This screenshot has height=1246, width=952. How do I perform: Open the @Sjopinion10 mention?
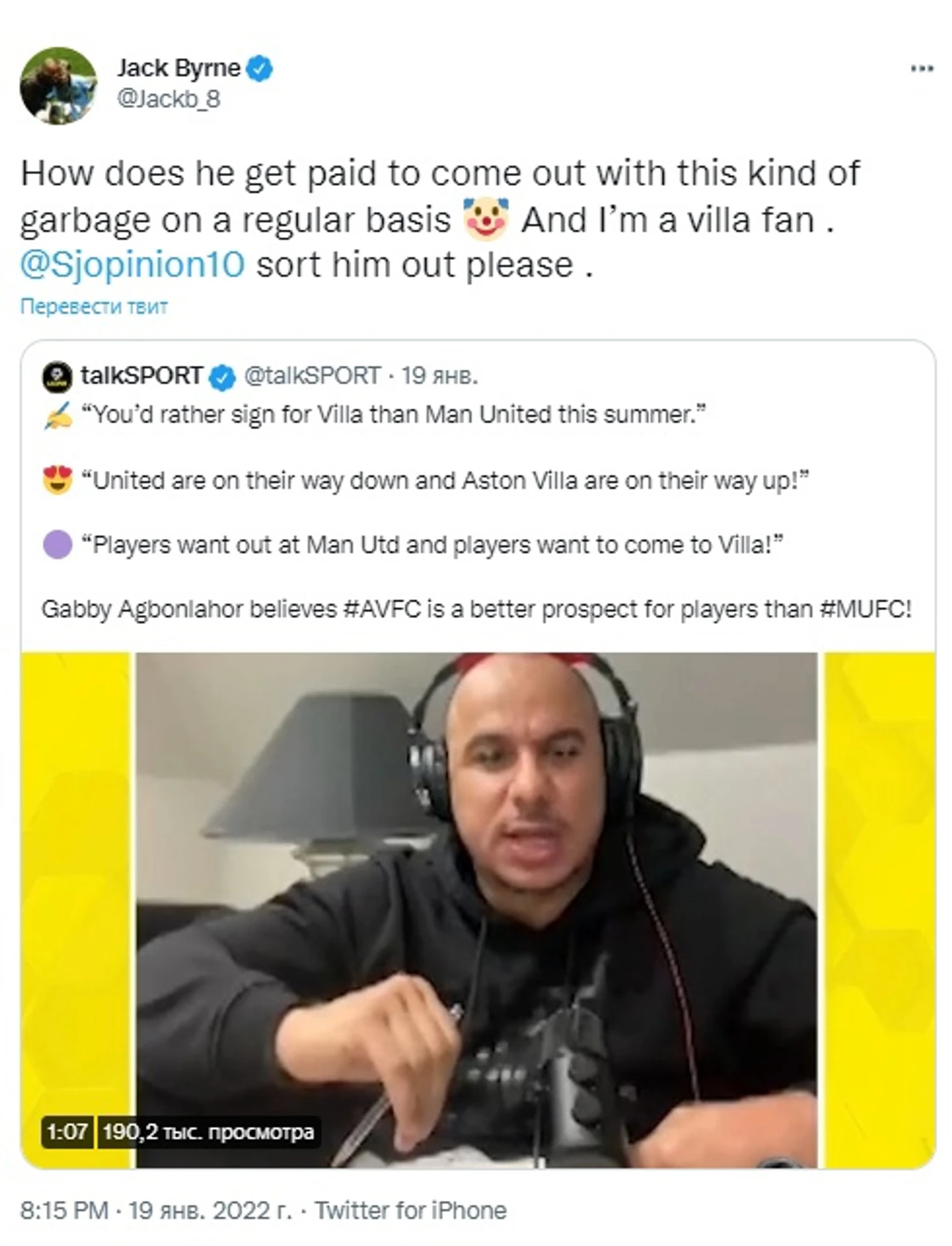click(x=133, y=265)
